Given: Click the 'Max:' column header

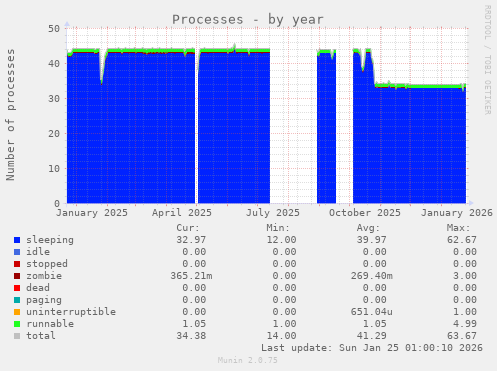Looking at the screenshot, I should (458, 228).
